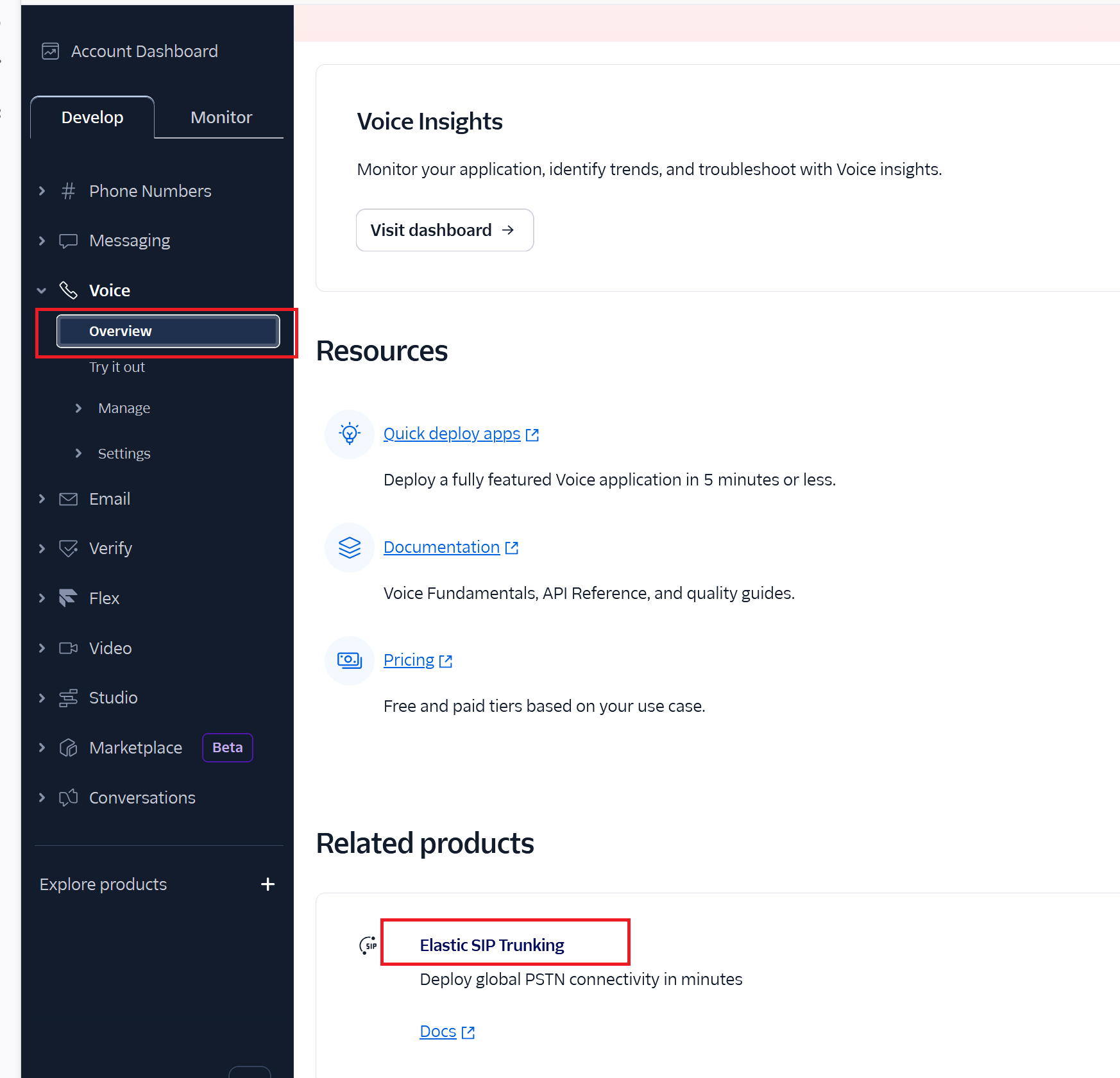Click the Messaging speech bubble icon
The image size is (1120, 1078).
(x=68, y=241)
